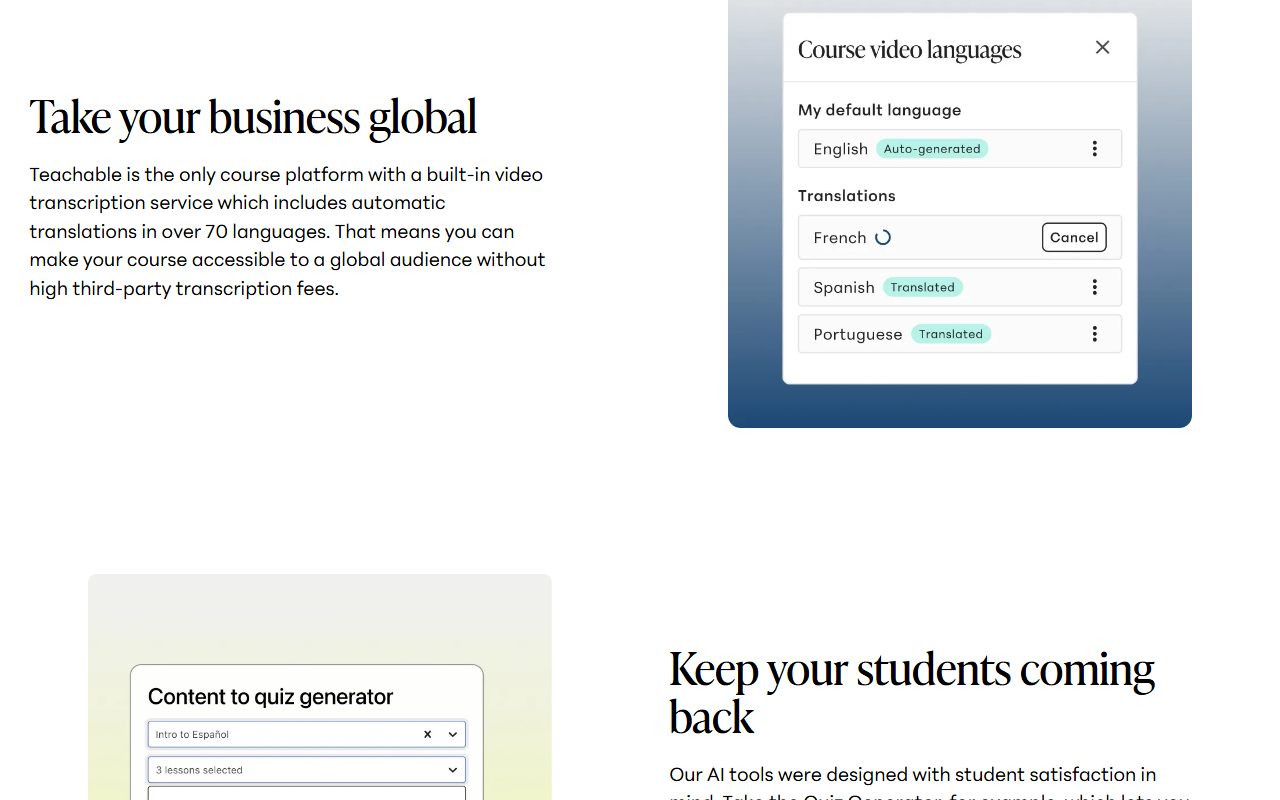Select the Take your business global heading
1280x800 pixels.
[253, 117]
